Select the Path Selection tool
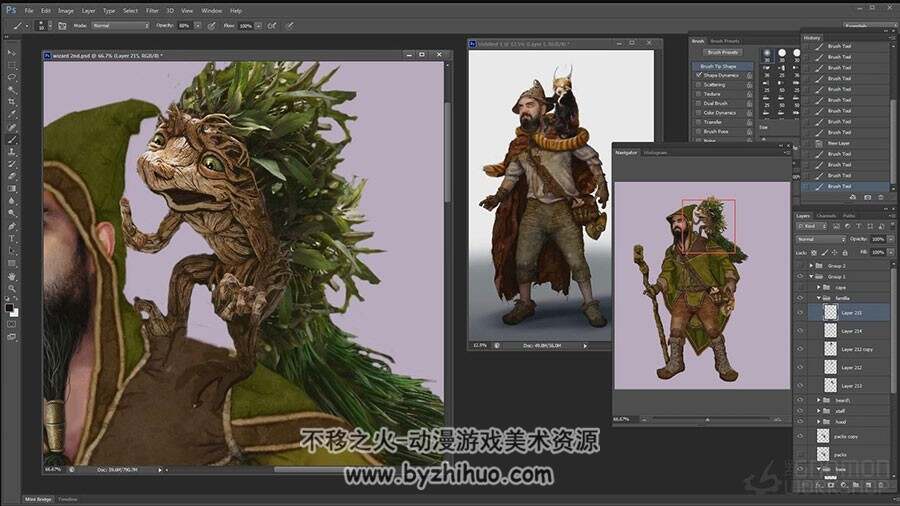 (11, 251)
